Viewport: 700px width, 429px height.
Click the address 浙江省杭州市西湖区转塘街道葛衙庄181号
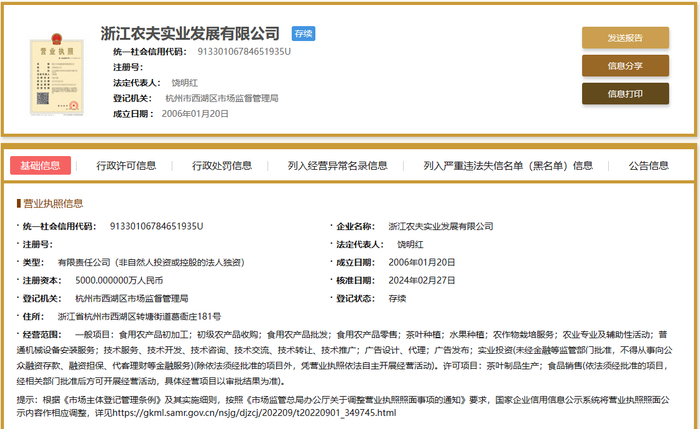139,317
